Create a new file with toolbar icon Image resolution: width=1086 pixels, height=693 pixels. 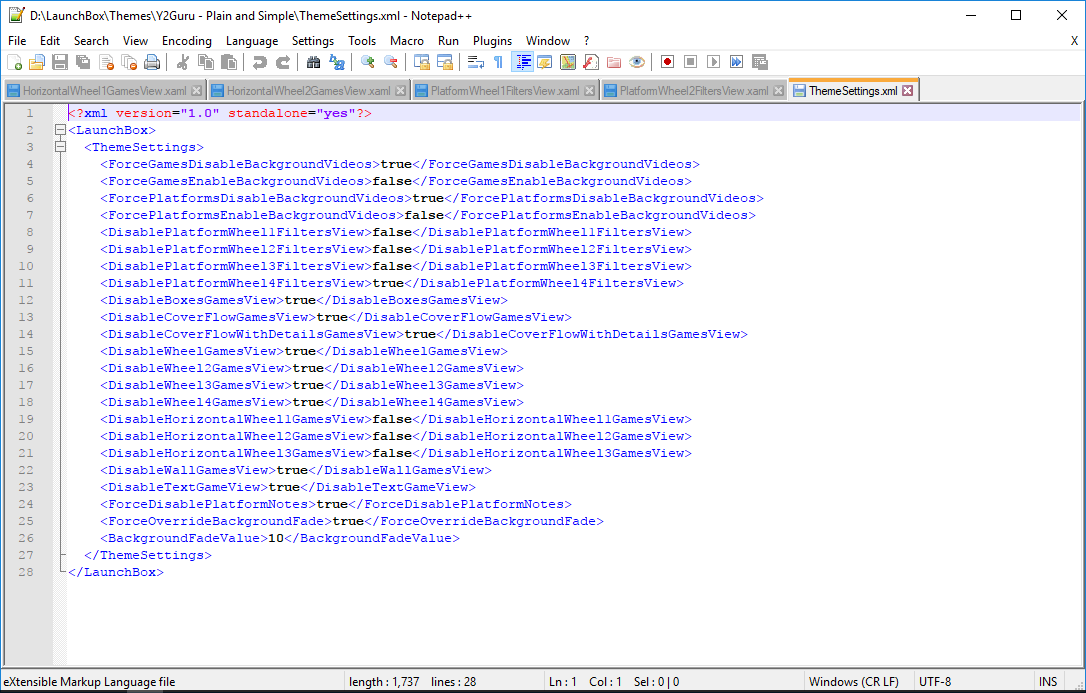click(x=14, y=62)
